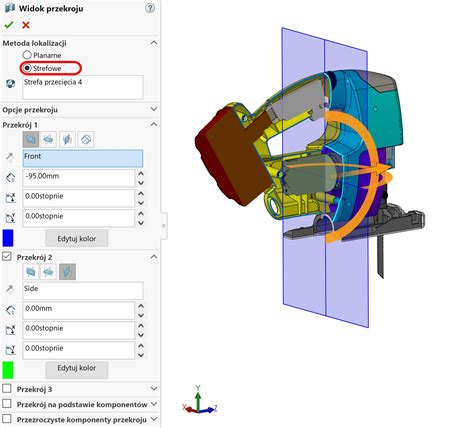Click reference plane icon in Przekrój 1

coord(86,139)
